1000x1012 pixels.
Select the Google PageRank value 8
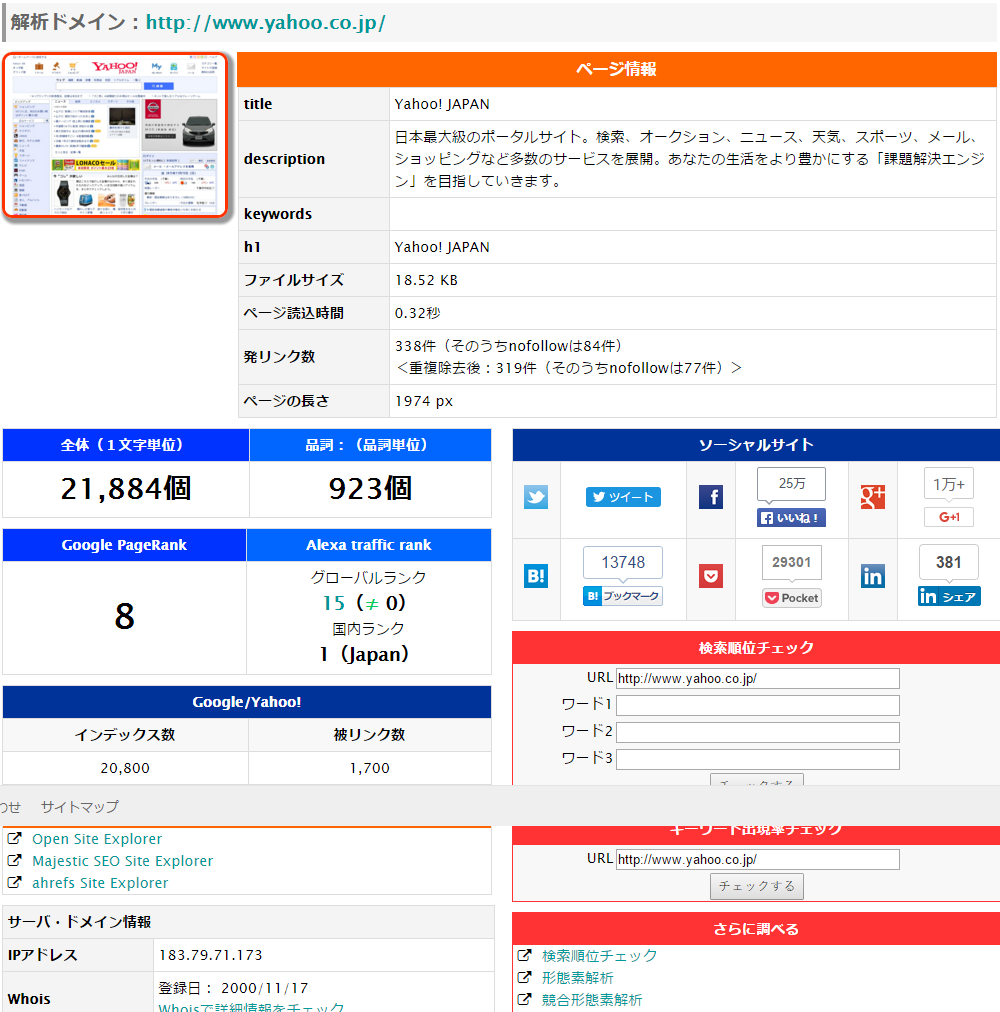[125, 616]
